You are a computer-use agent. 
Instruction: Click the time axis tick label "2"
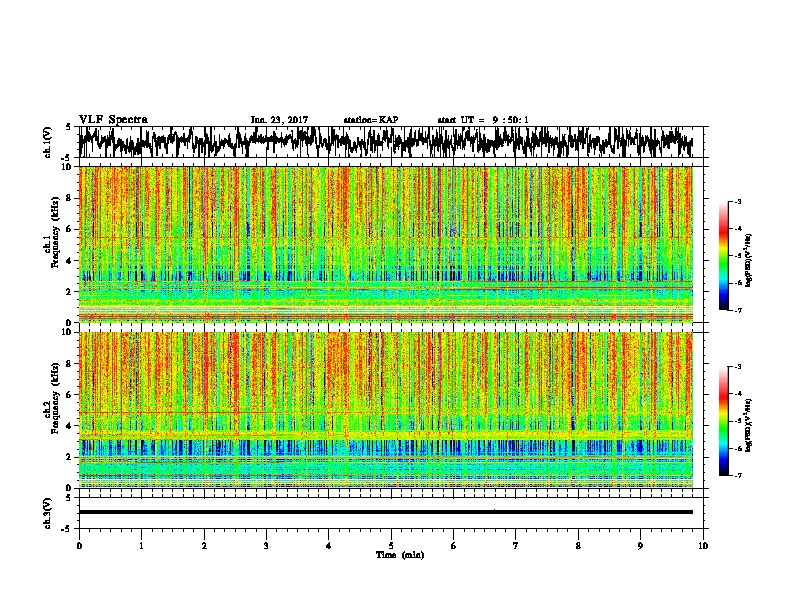pos(204,546)
